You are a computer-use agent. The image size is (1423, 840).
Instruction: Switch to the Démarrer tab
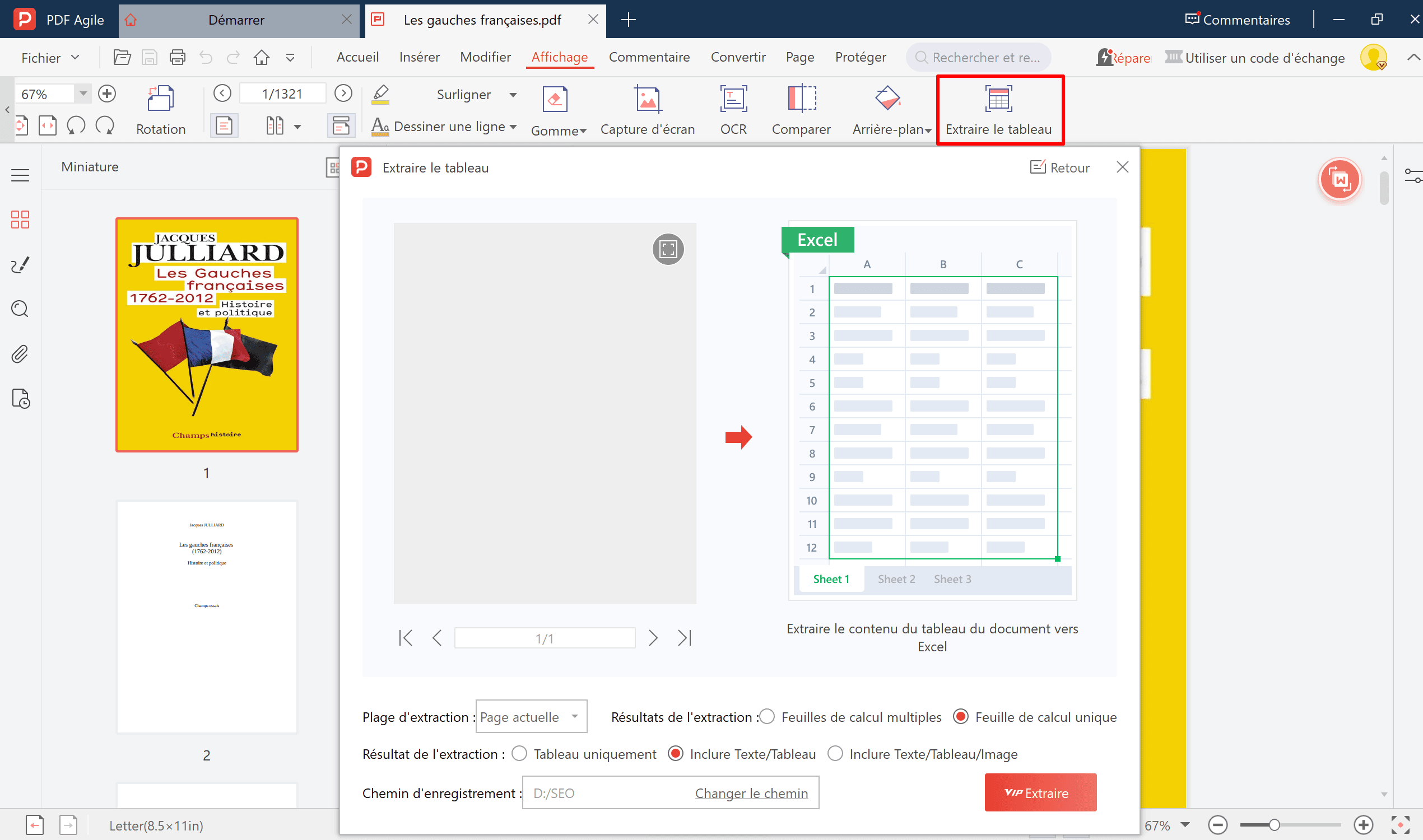point(236,20)
